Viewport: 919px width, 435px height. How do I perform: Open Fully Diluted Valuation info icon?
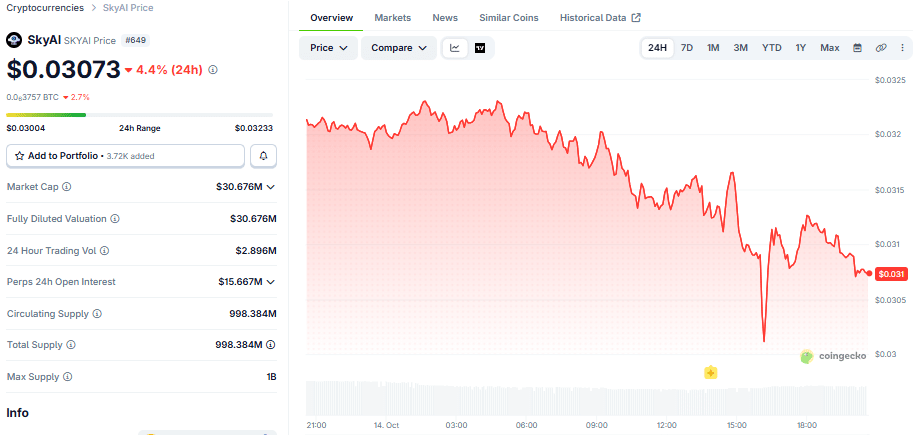coord(115,219)
